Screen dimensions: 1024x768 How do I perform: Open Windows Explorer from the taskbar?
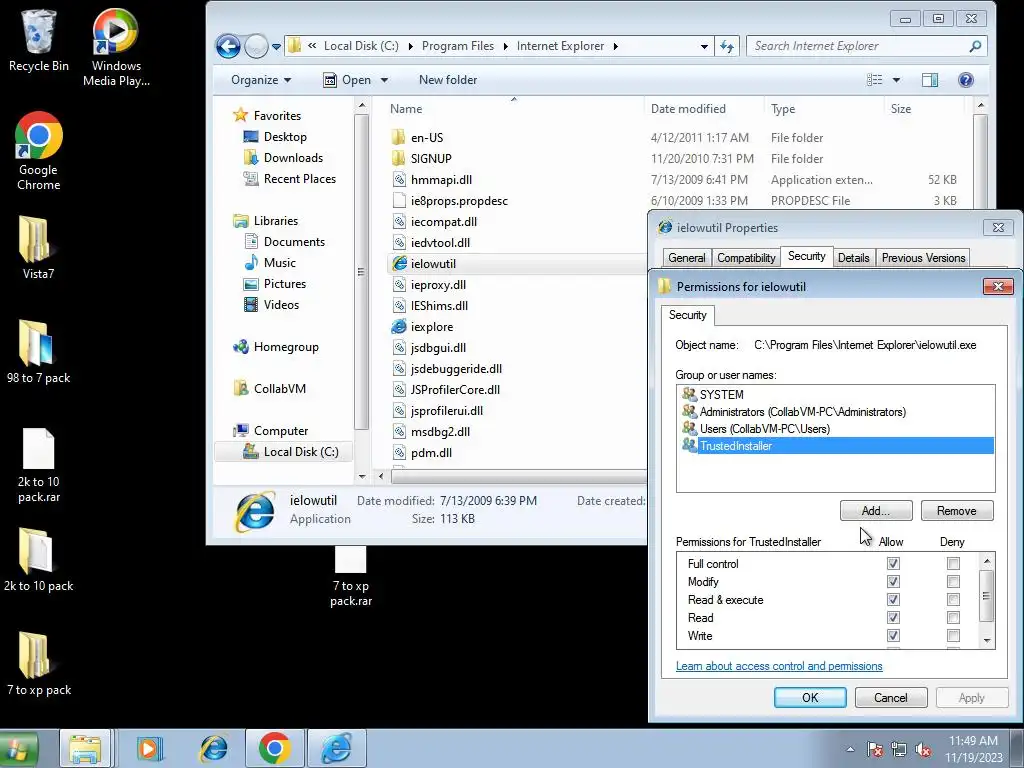[86, 748]
